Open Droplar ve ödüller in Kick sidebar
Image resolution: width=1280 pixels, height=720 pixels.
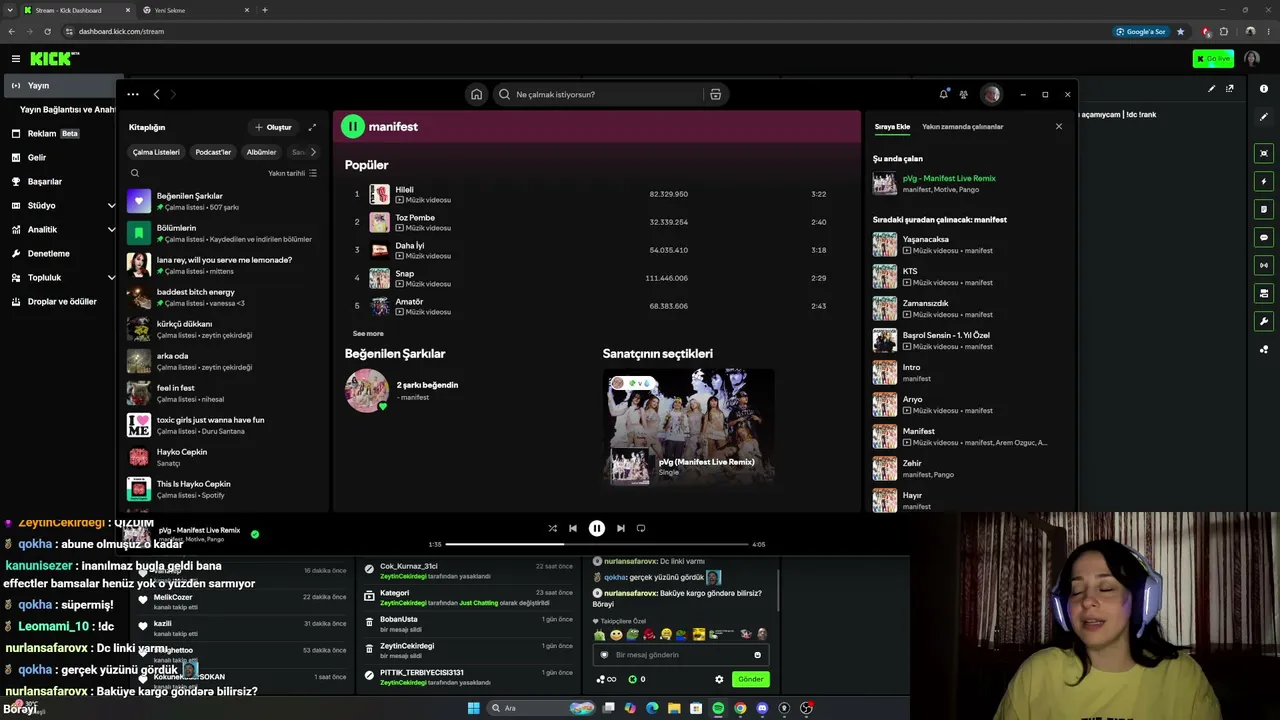click(60, 301)
